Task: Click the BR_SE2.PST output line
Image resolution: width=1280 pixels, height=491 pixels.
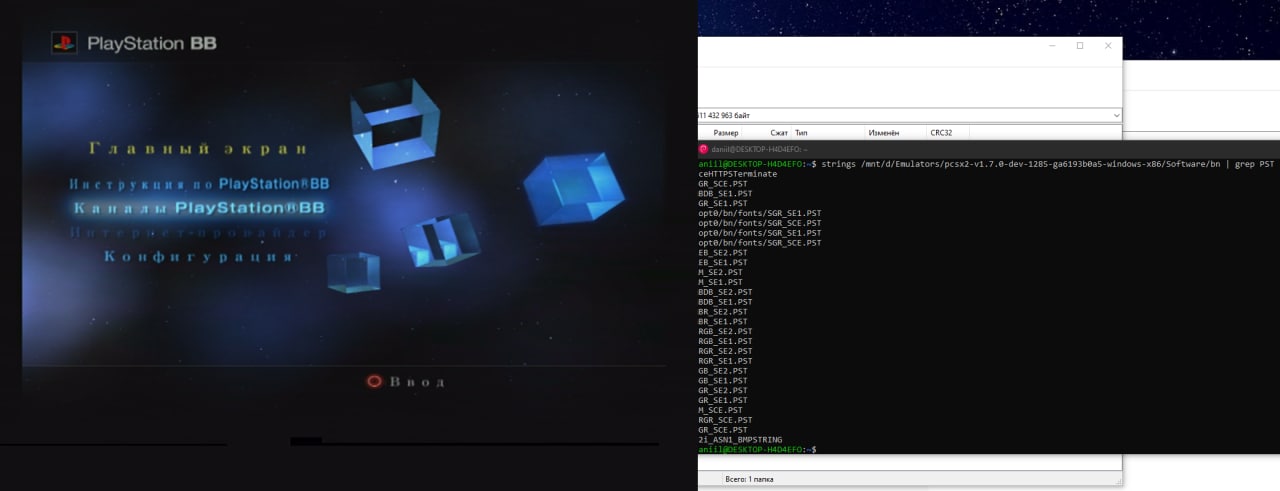Action: click(x=722, y=311)
